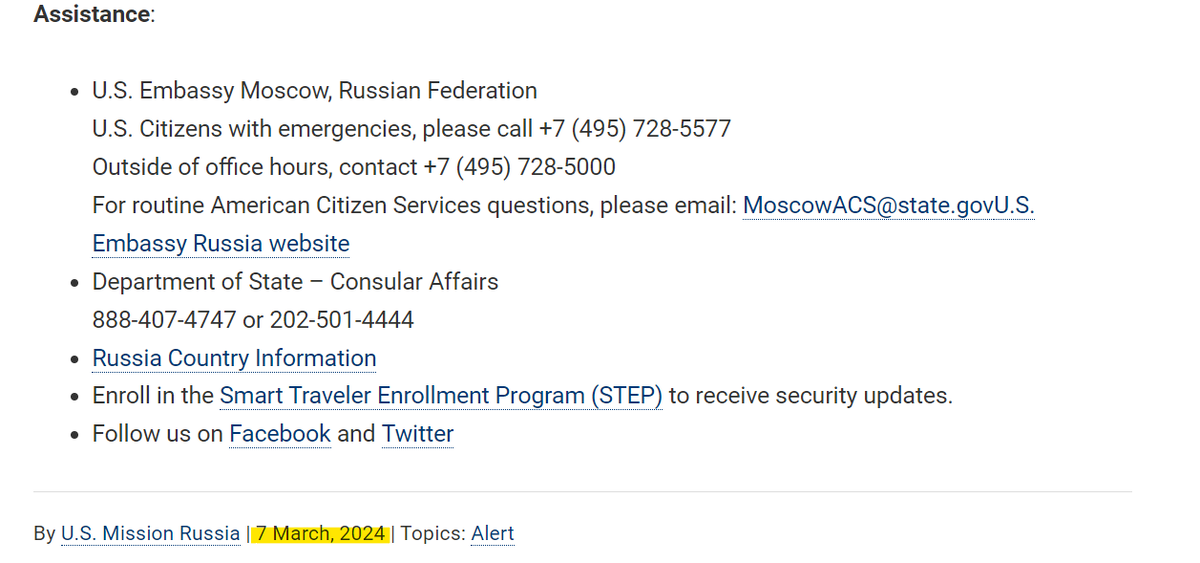
Task: Click the Topics: label in the footer
Action: pyautogui.click(x=433, y=534)
